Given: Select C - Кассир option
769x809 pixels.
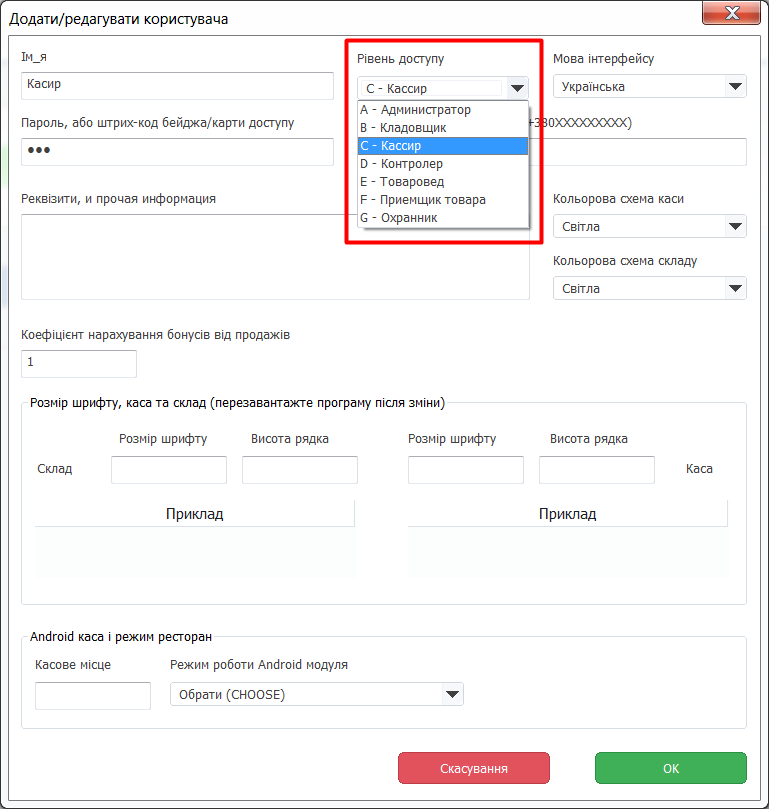Looking at the screenshot, I should click(443, 145).
